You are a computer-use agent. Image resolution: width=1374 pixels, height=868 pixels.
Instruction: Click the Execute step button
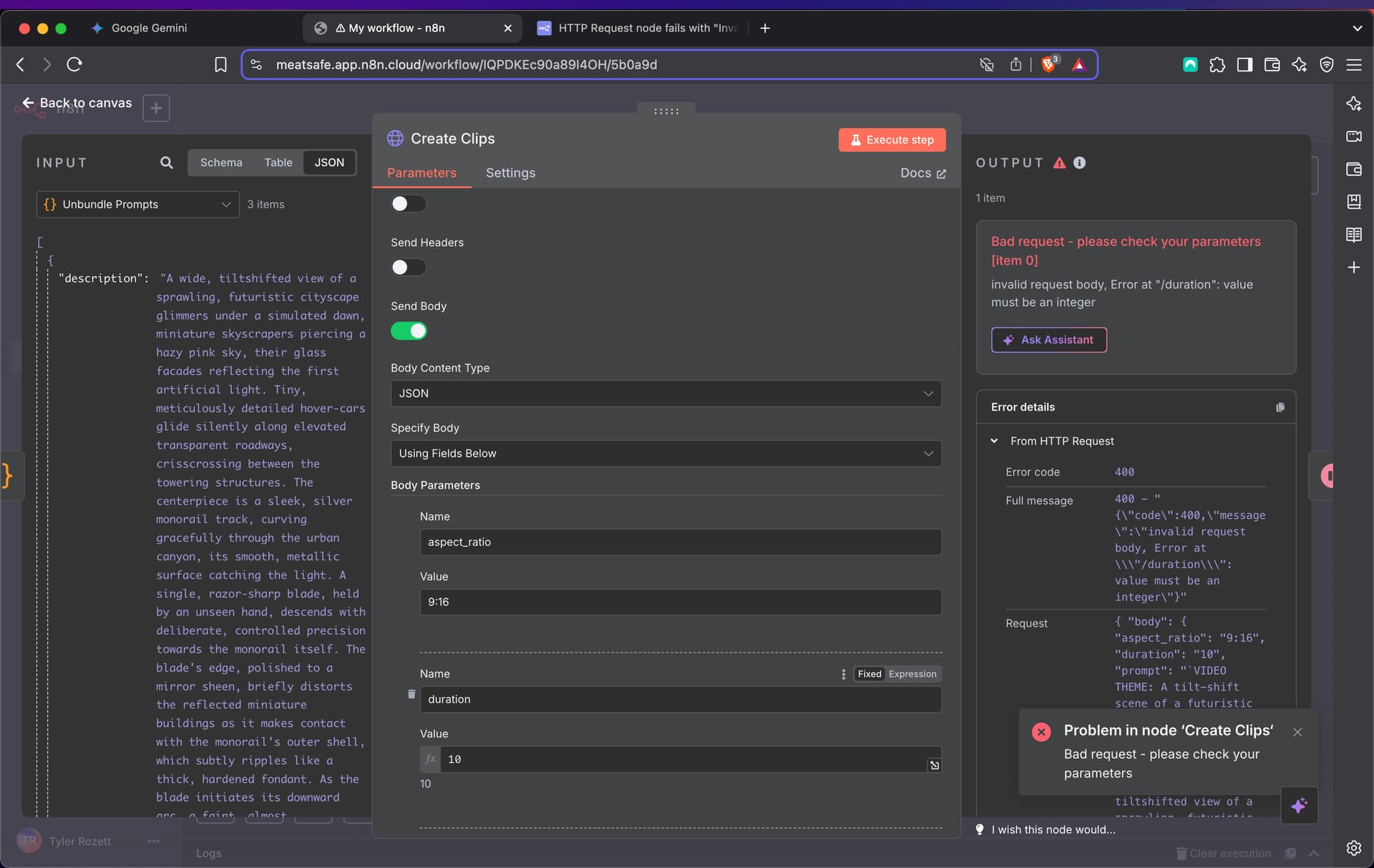click(892, 140)
